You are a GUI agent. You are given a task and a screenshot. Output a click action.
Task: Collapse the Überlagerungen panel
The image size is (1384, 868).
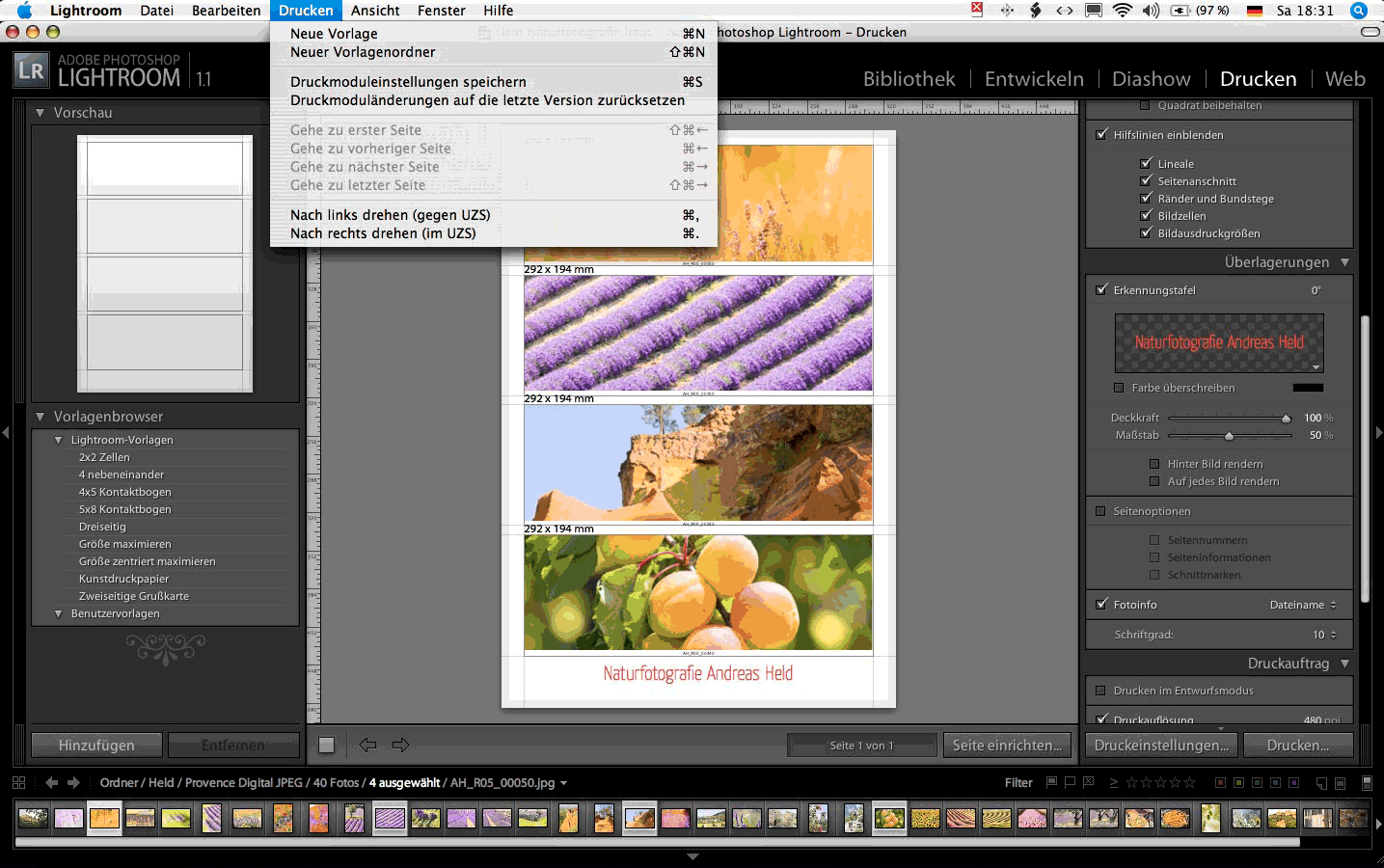point(1344,262)
